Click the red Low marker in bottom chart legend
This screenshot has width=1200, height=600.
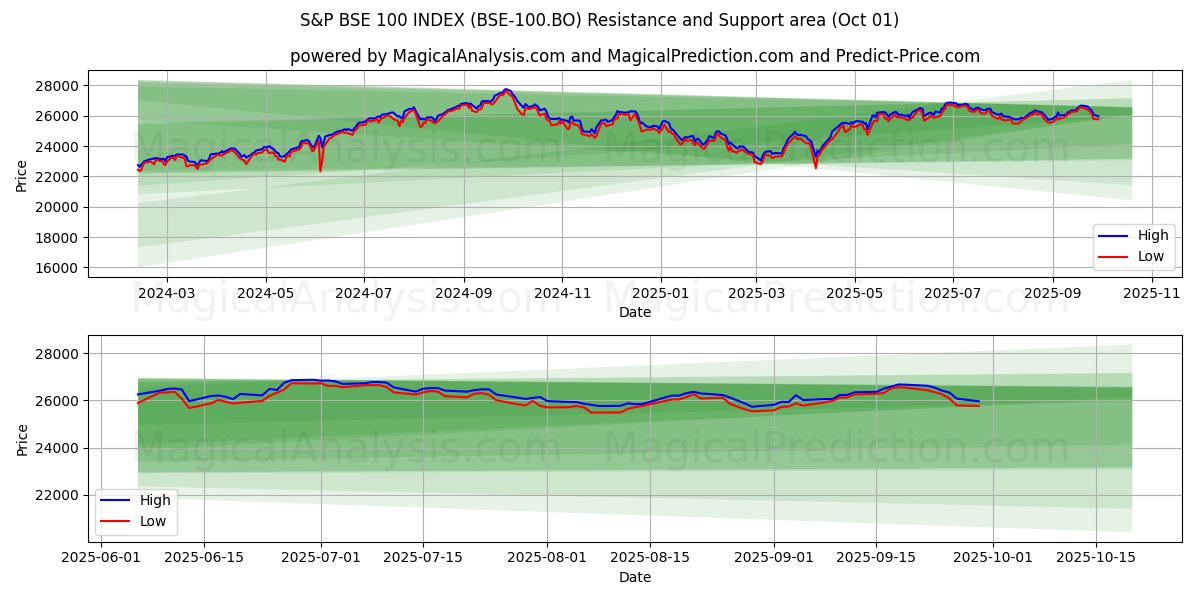point(116,521)
